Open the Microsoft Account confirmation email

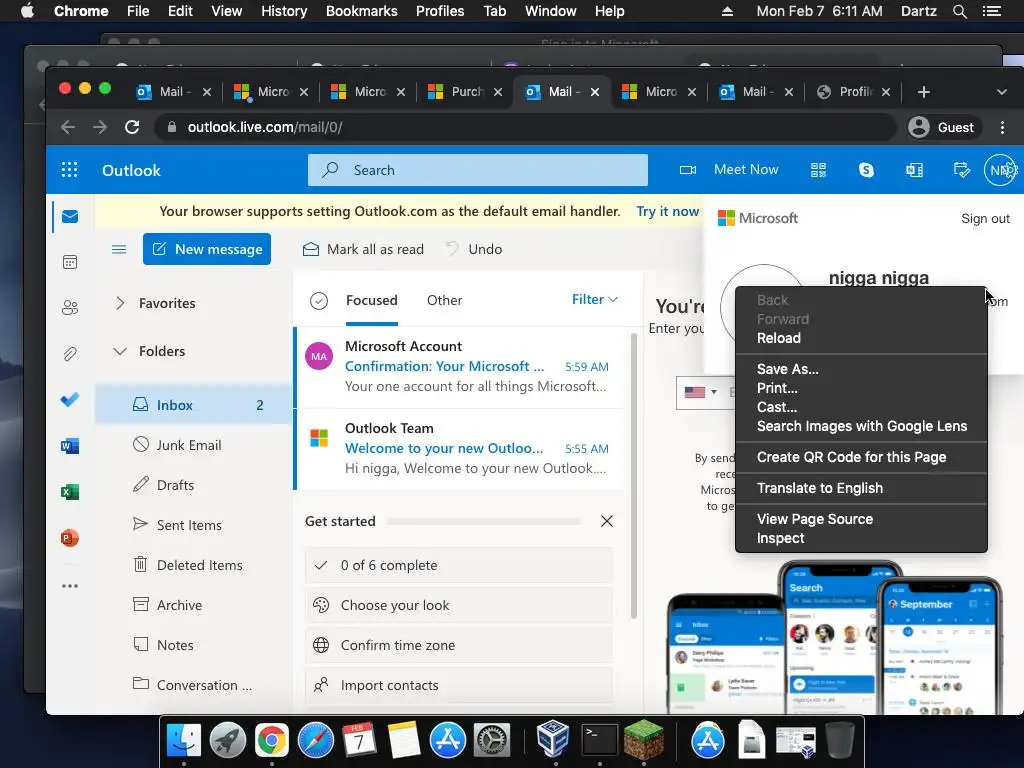(459, 366)
